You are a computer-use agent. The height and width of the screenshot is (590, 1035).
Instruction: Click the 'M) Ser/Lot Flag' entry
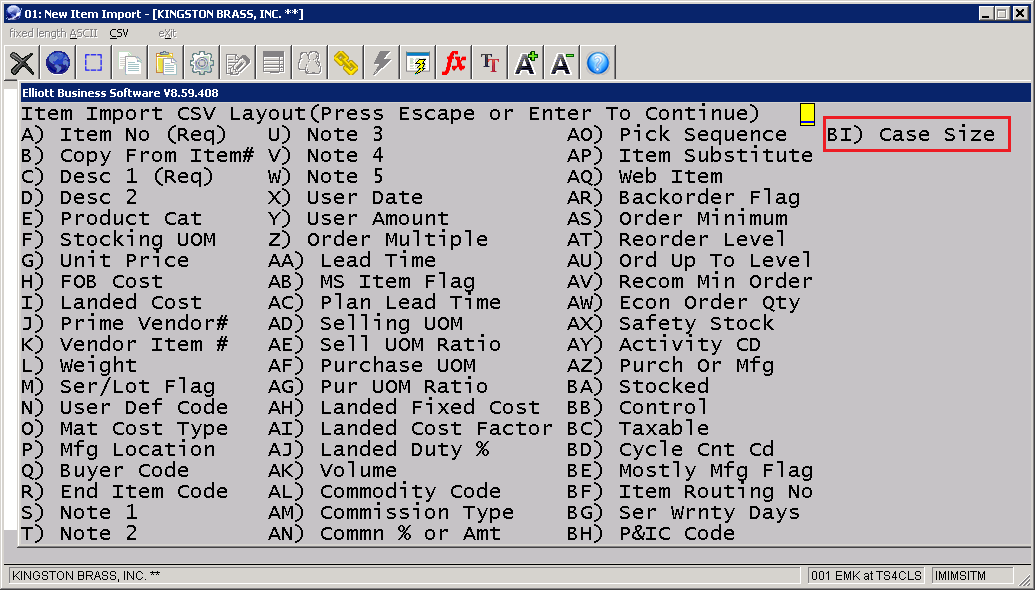118,387
